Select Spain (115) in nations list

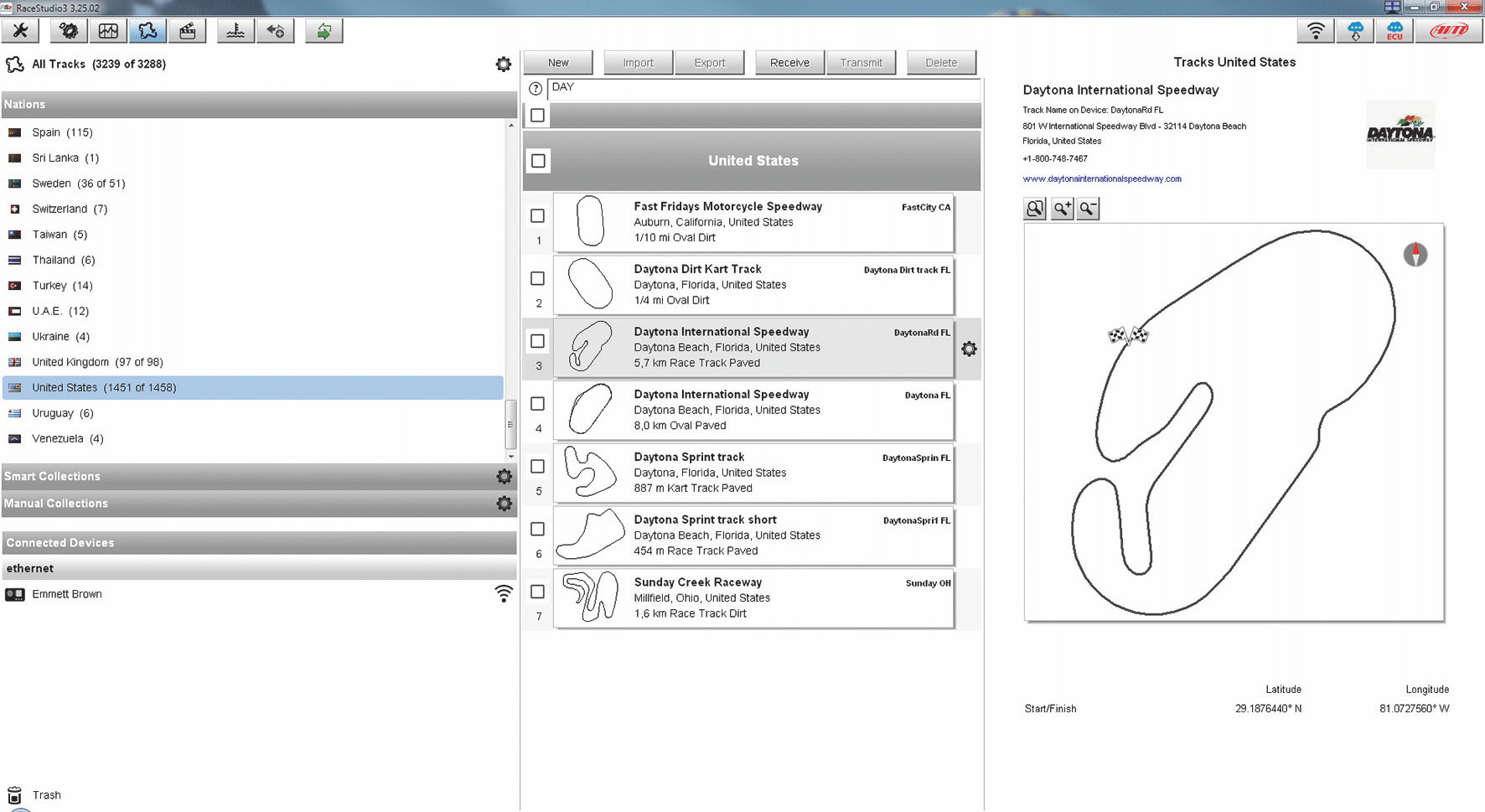pos(253,132)
